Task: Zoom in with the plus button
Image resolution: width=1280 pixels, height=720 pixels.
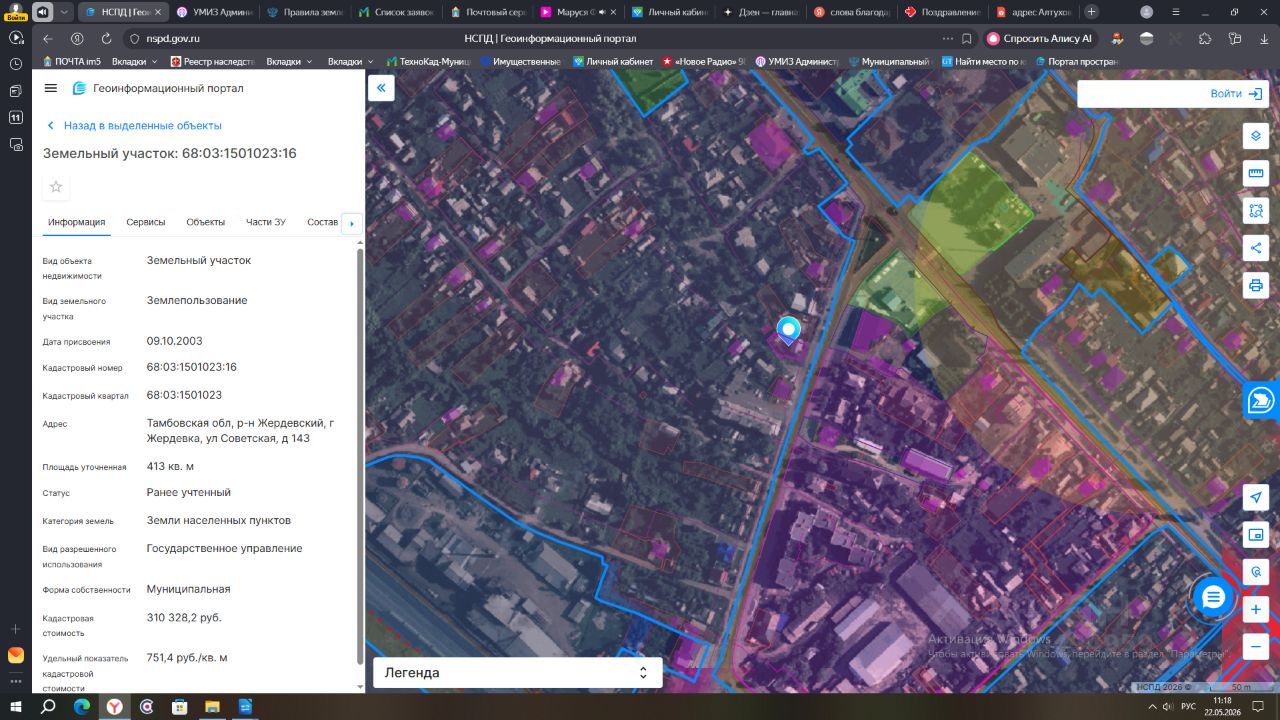Action: pyautogui.click(x=1256, y=609)
